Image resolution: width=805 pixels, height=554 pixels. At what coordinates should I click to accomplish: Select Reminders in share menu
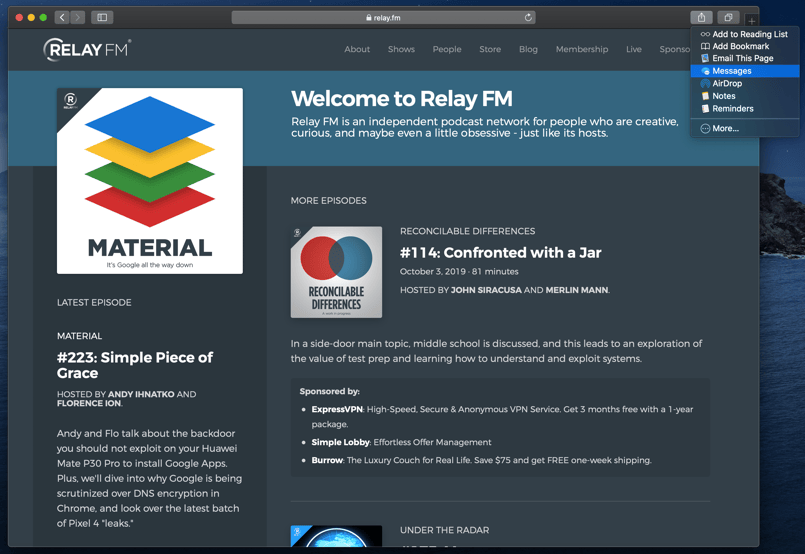(745, 109)
